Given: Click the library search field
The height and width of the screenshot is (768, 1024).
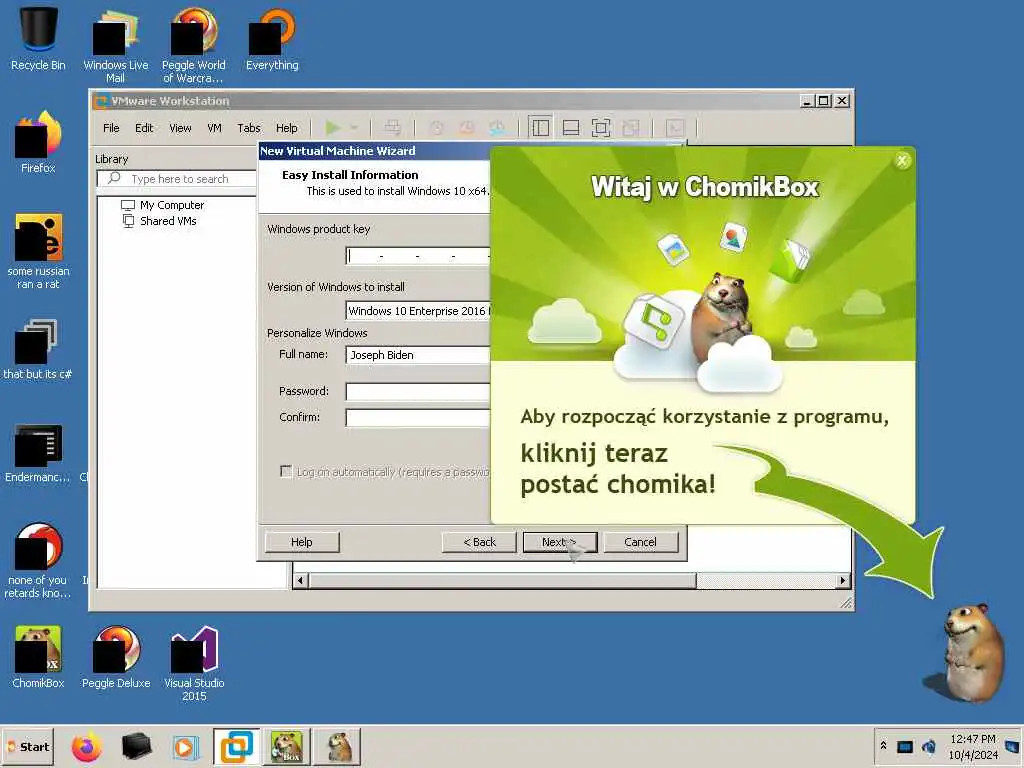Looking at the screenshot, I should pyautogui.click(x=177, y=179).
